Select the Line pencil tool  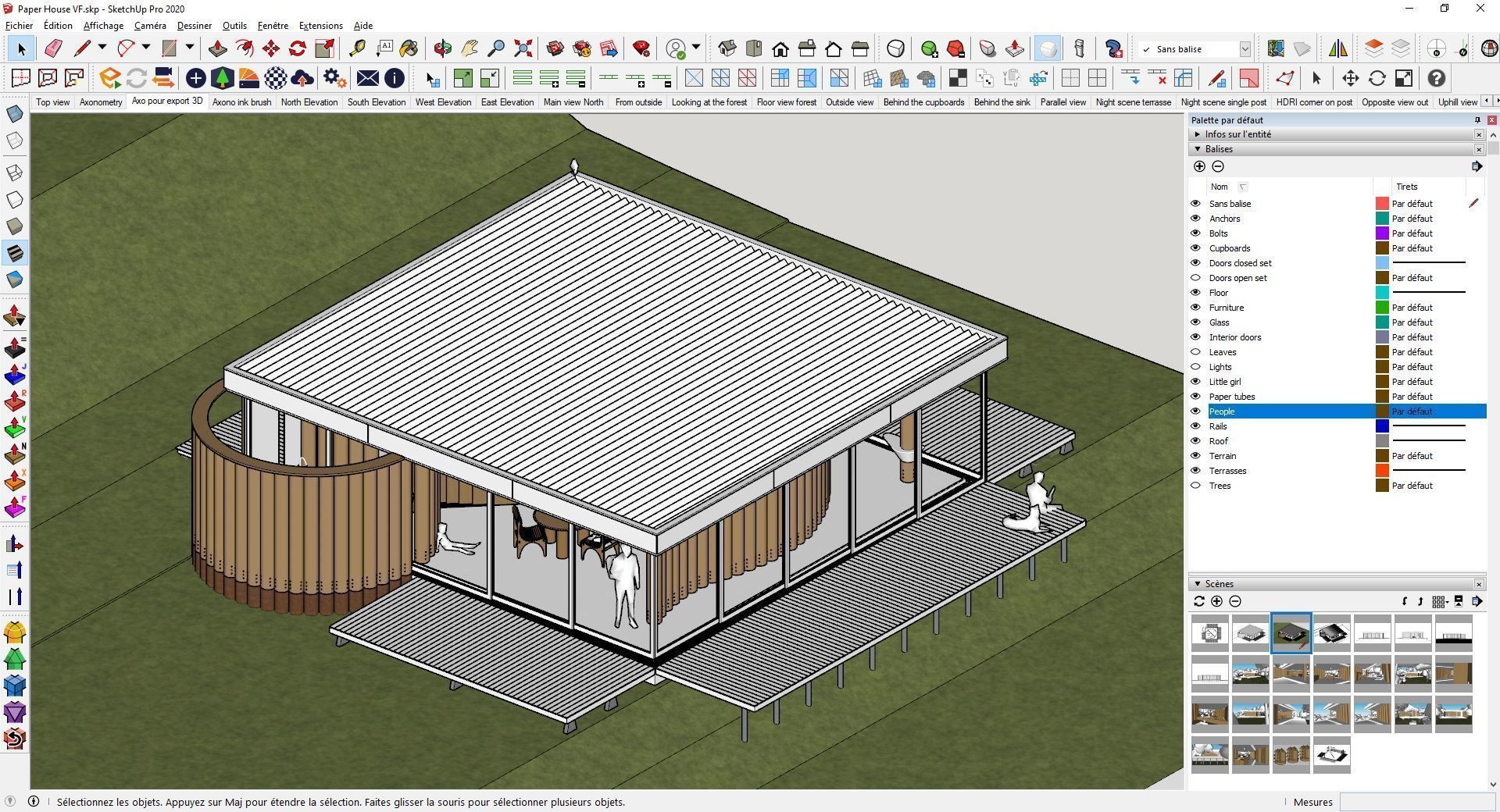pyautogui.click(x=82, y=48)
